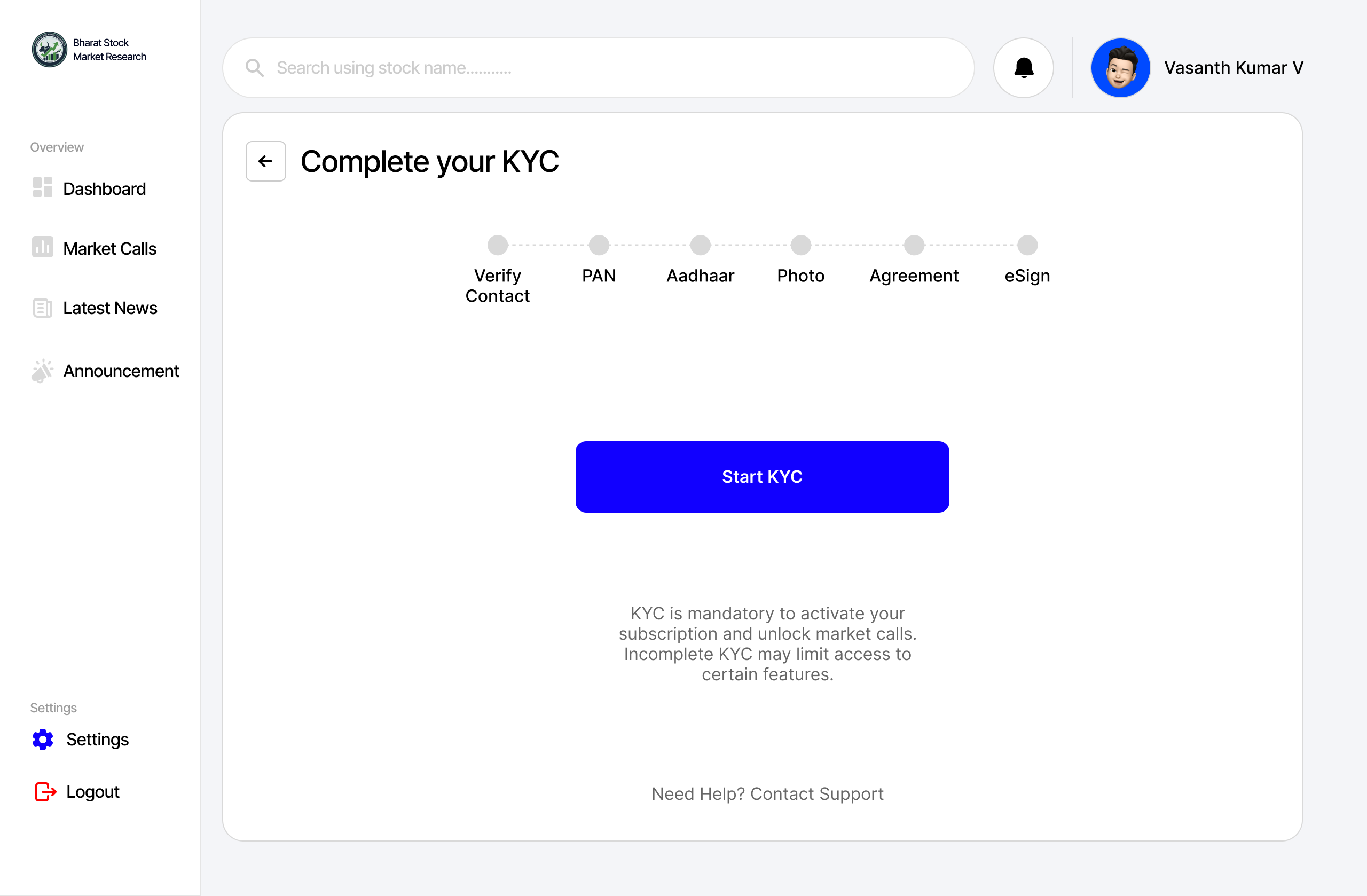
Task: Click the Settings gear icon
Action: [43, 740]
